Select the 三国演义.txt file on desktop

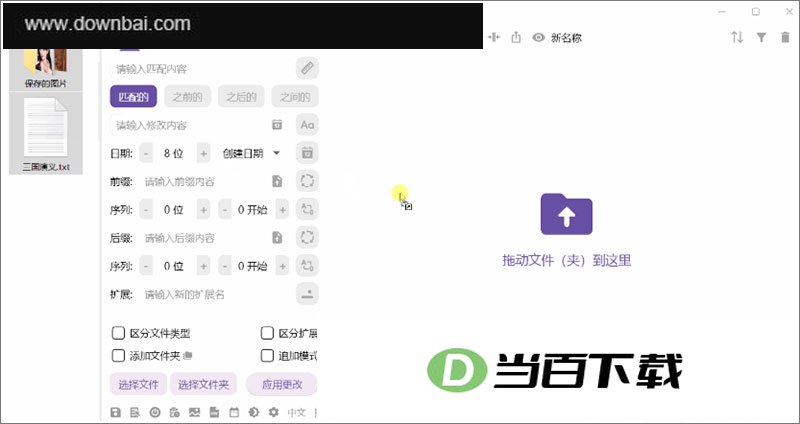coord(46,134)
